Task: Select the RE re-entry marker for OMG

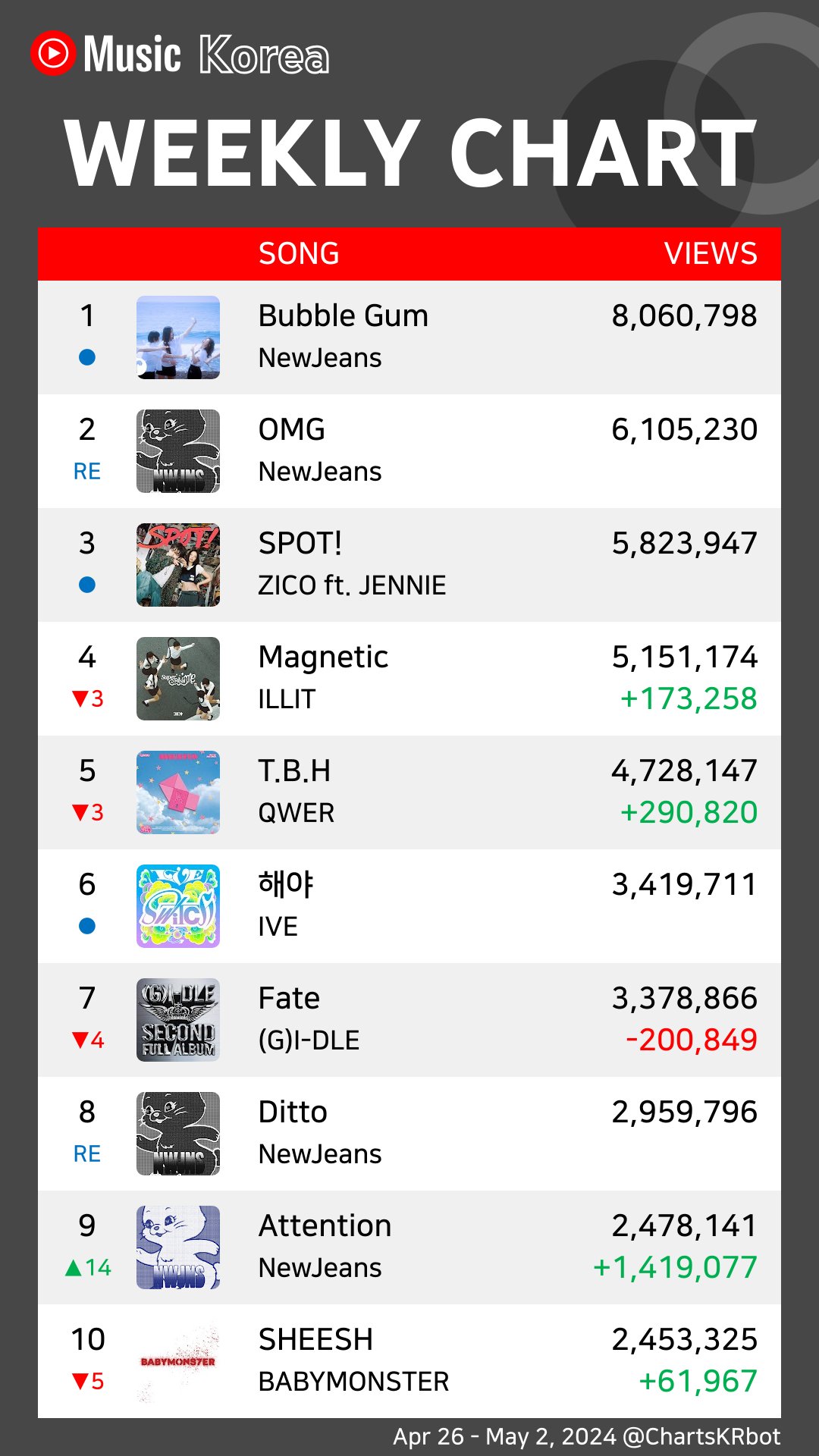Action: coord(87,471)
